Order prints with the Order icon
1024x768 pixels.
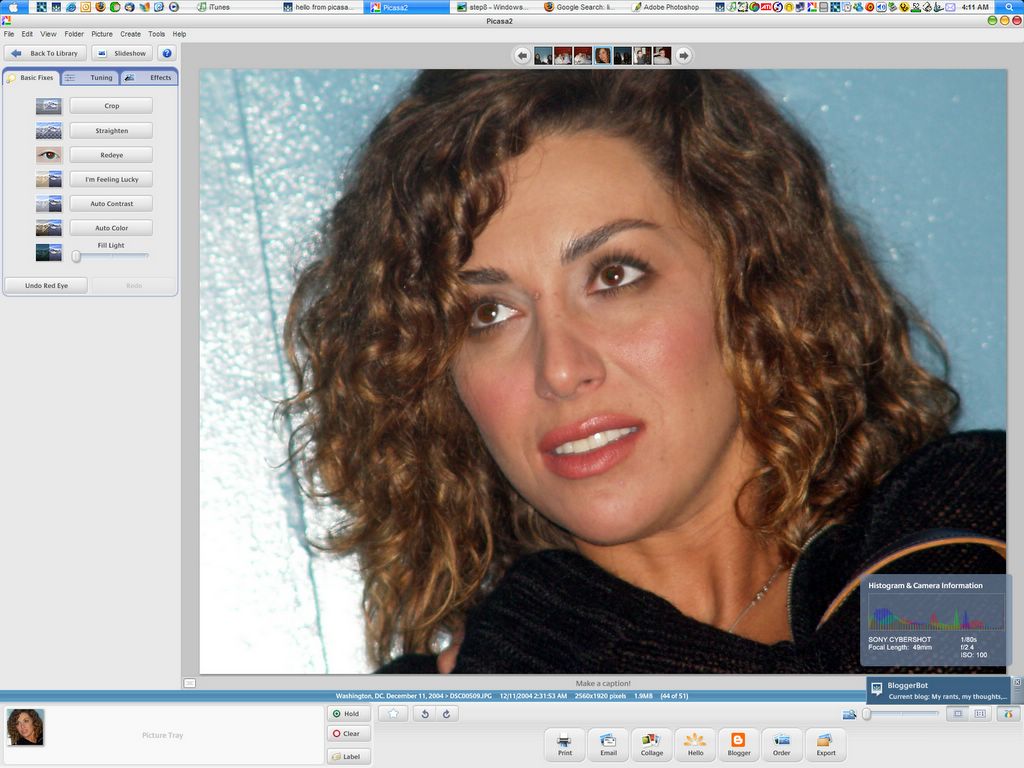(x=782, y=744)
